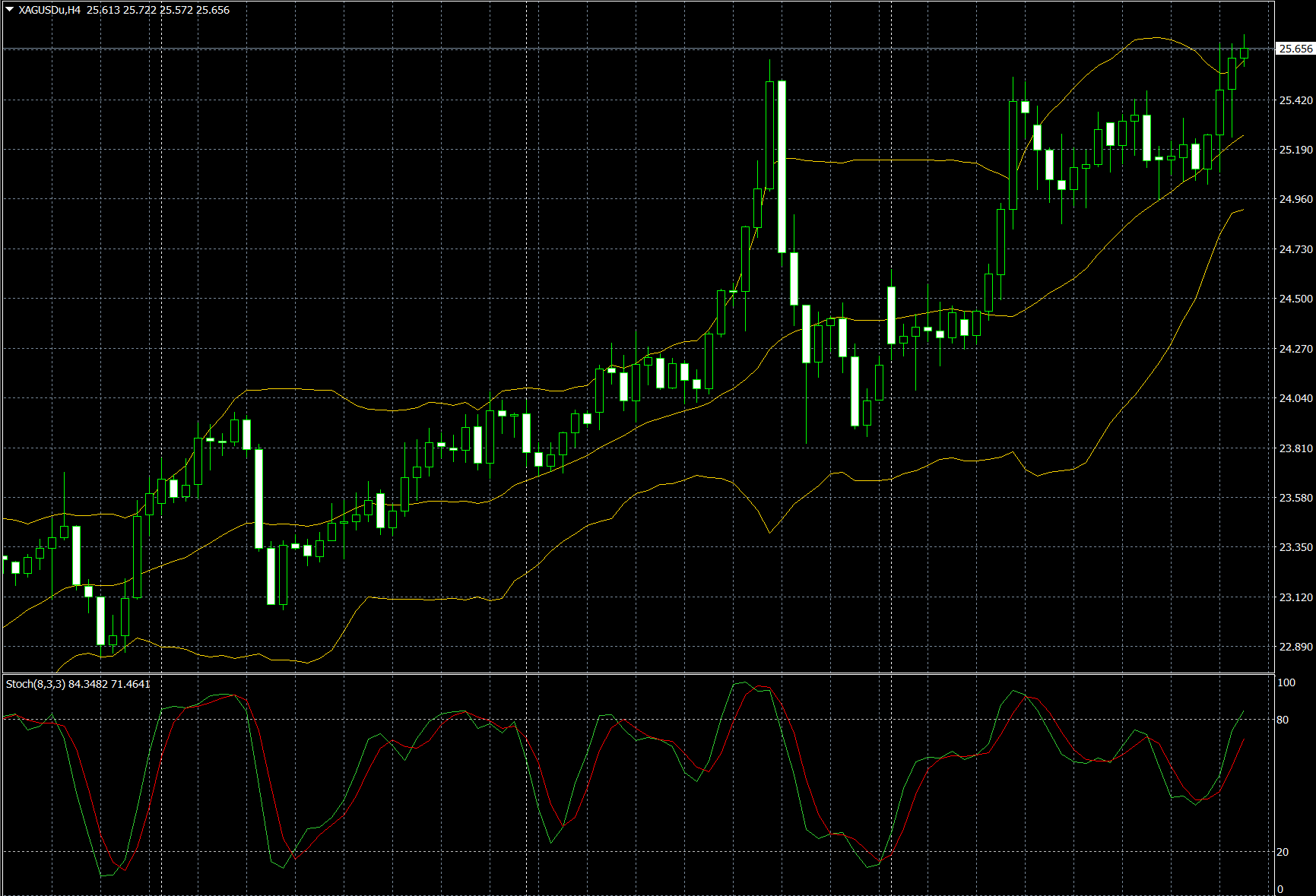Select the XAGUSDu,H4 chart title text
The height and width of the screenshot is (896, 1316).
click(49, 10)
